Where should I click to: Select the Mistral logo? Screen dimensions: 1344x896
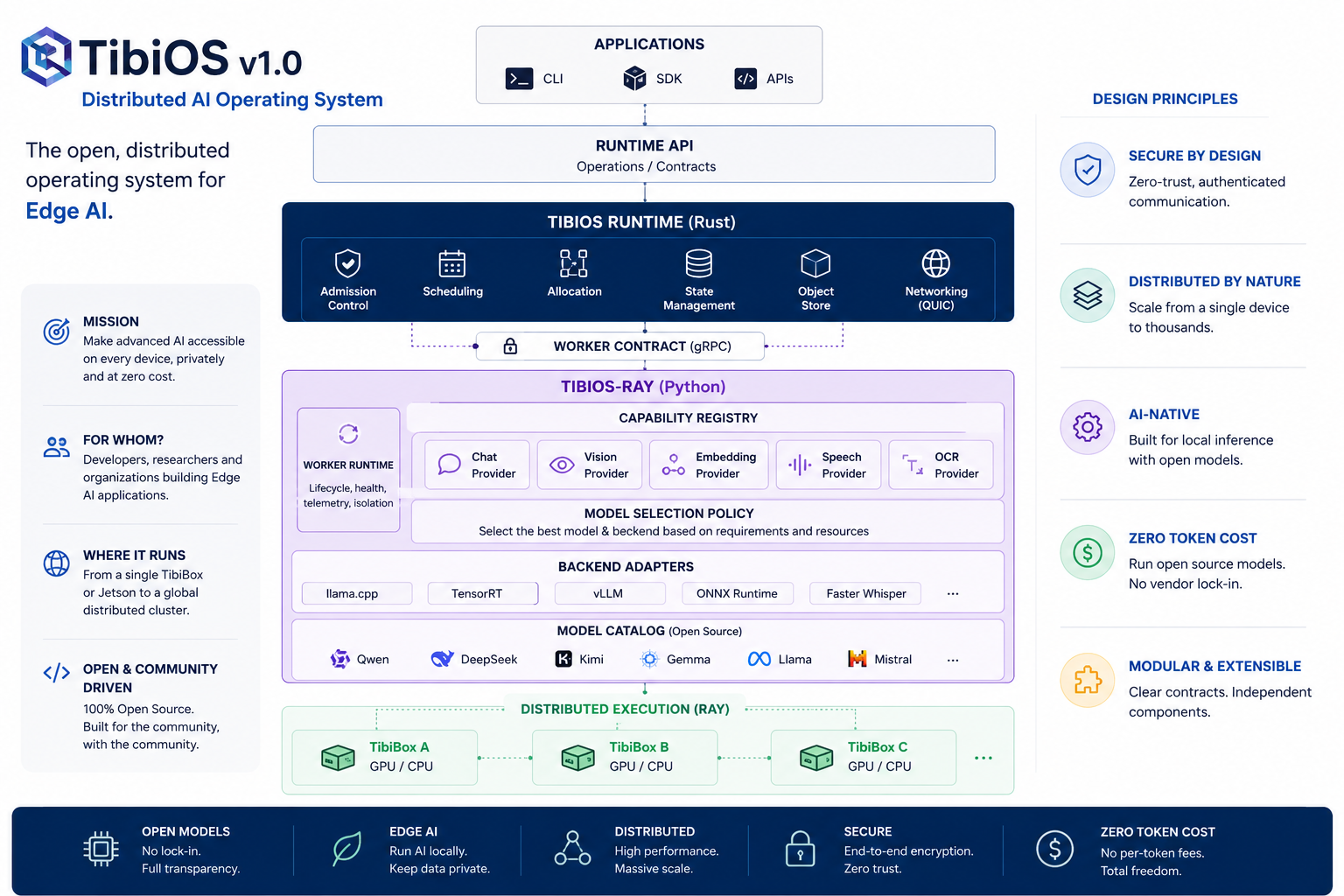point(857,659)
